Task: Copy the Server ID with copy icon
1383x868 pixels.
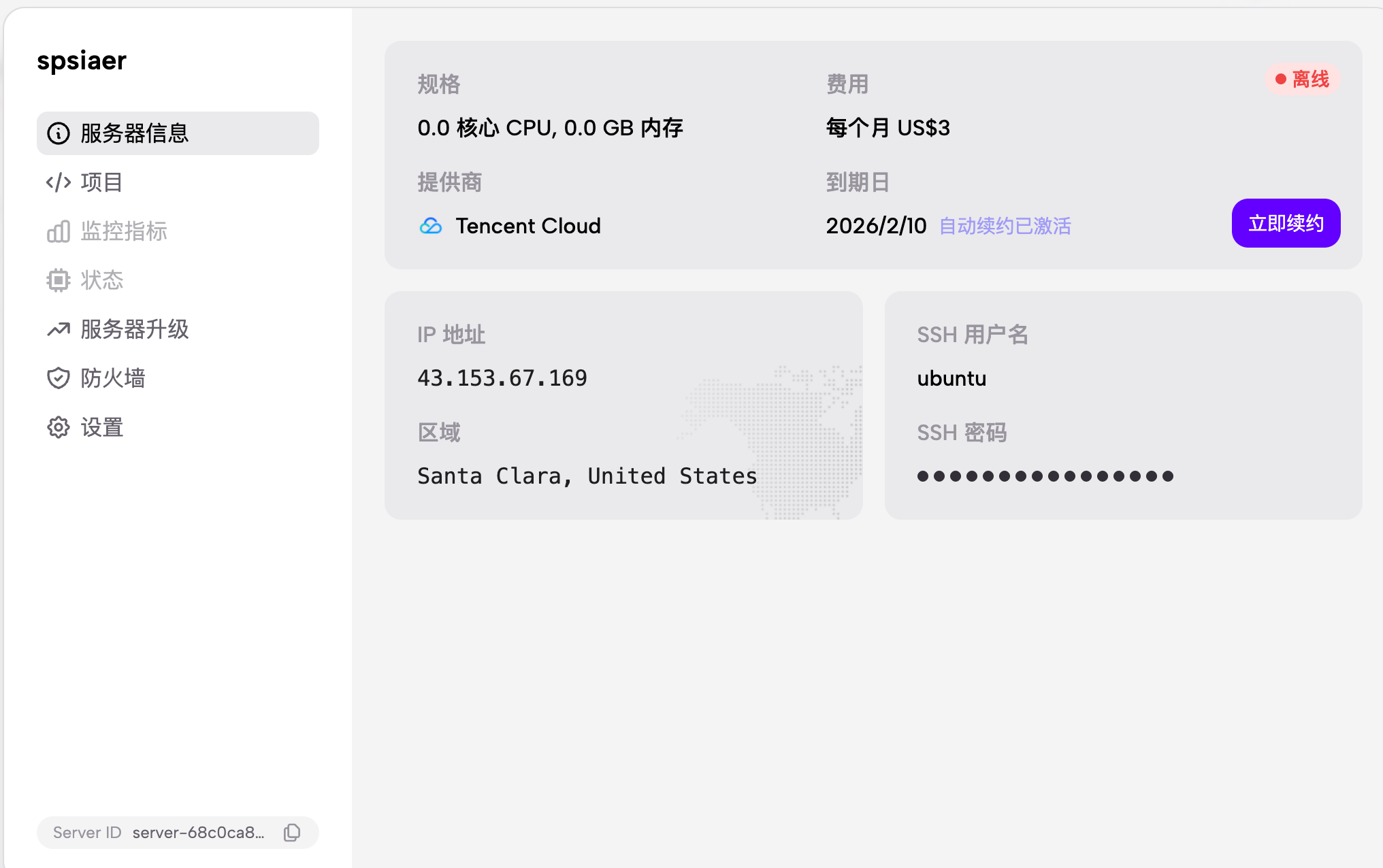Action: pos(292,833)
